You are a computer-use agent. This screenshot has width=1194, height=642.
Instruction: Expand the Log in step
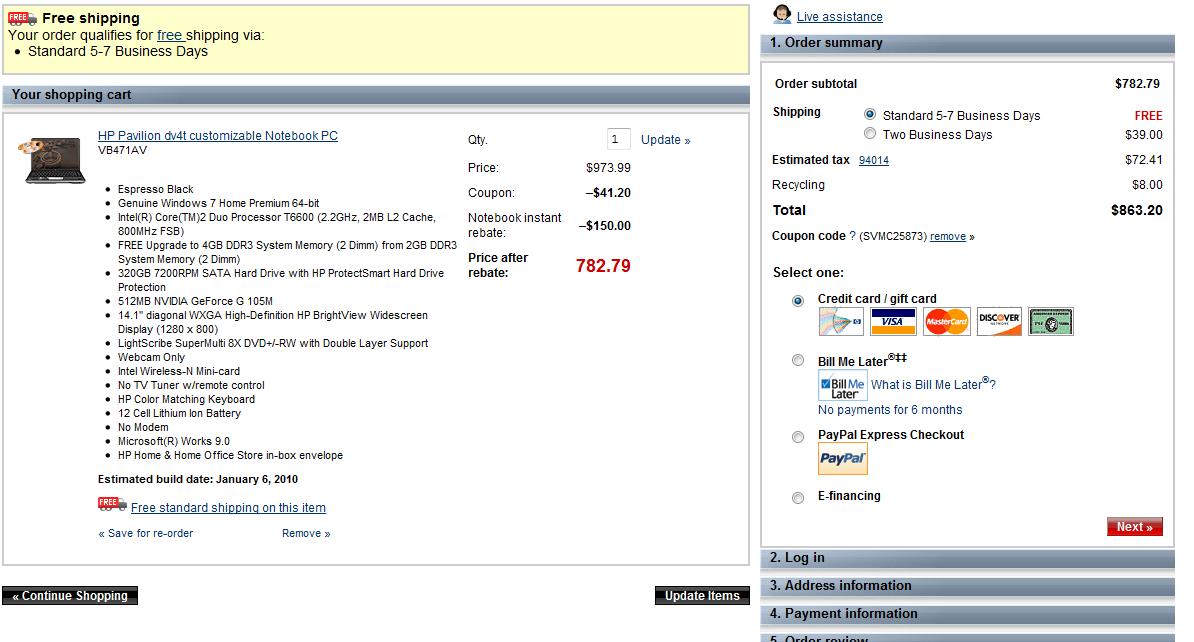pos(967,558)
